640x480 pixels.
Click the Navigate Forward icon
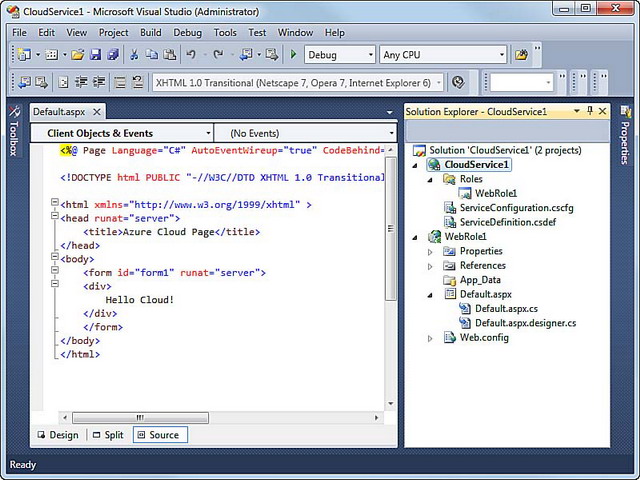tap(272, 55)
